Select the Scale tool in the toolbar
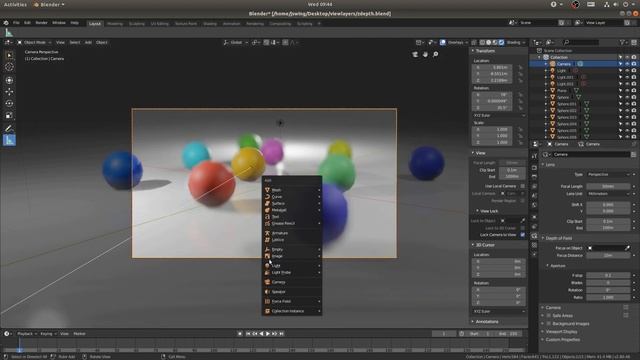This screenshot has height=360, width=640. [x=9, y=116]
